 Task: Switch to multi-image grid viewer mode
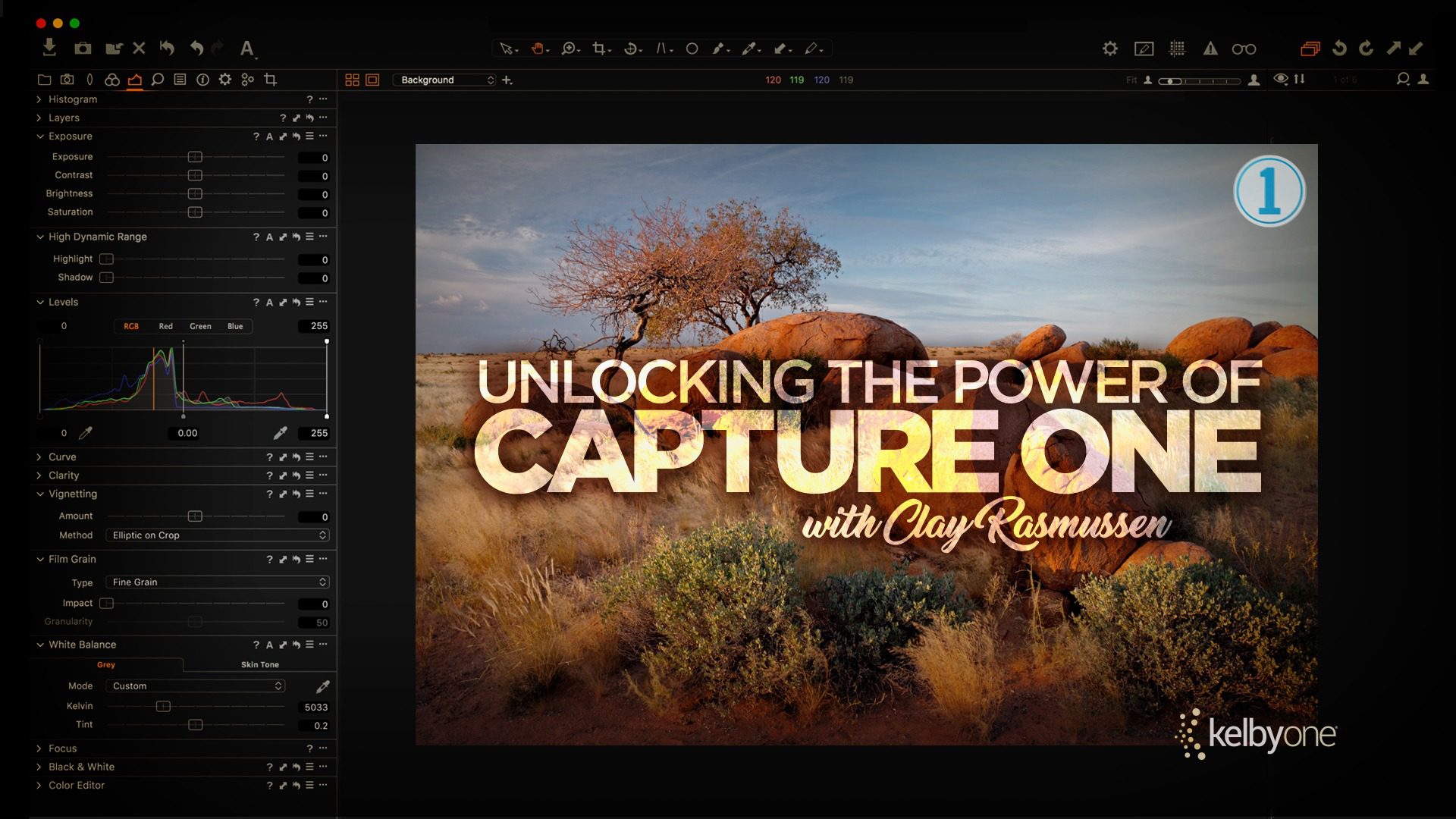click(x=352, y=80)
